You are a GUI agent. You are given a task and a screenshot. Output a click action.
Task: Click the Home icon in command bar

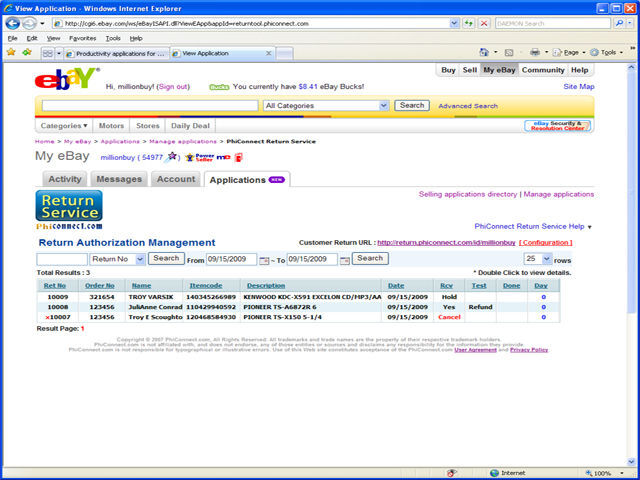484,52
